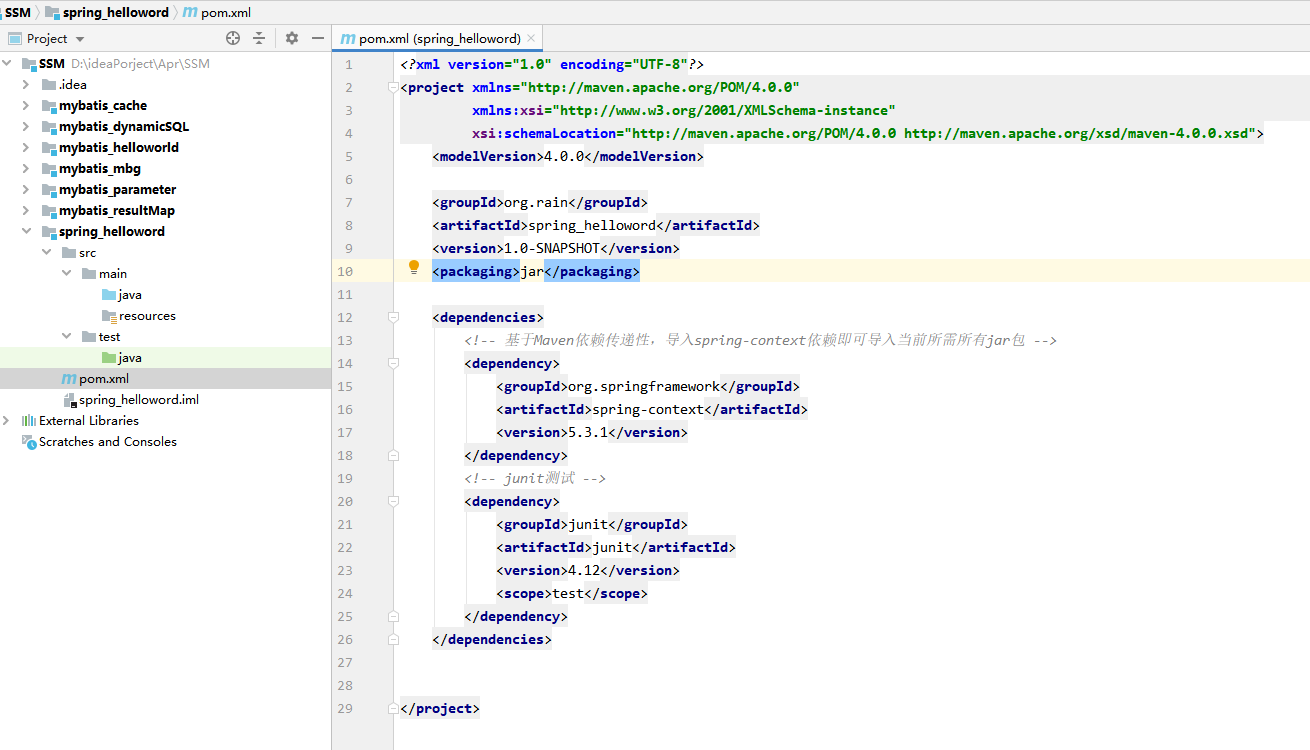1310x750 pixels.
Task: Click fold end marker on line 29
Action: (393, 709)
